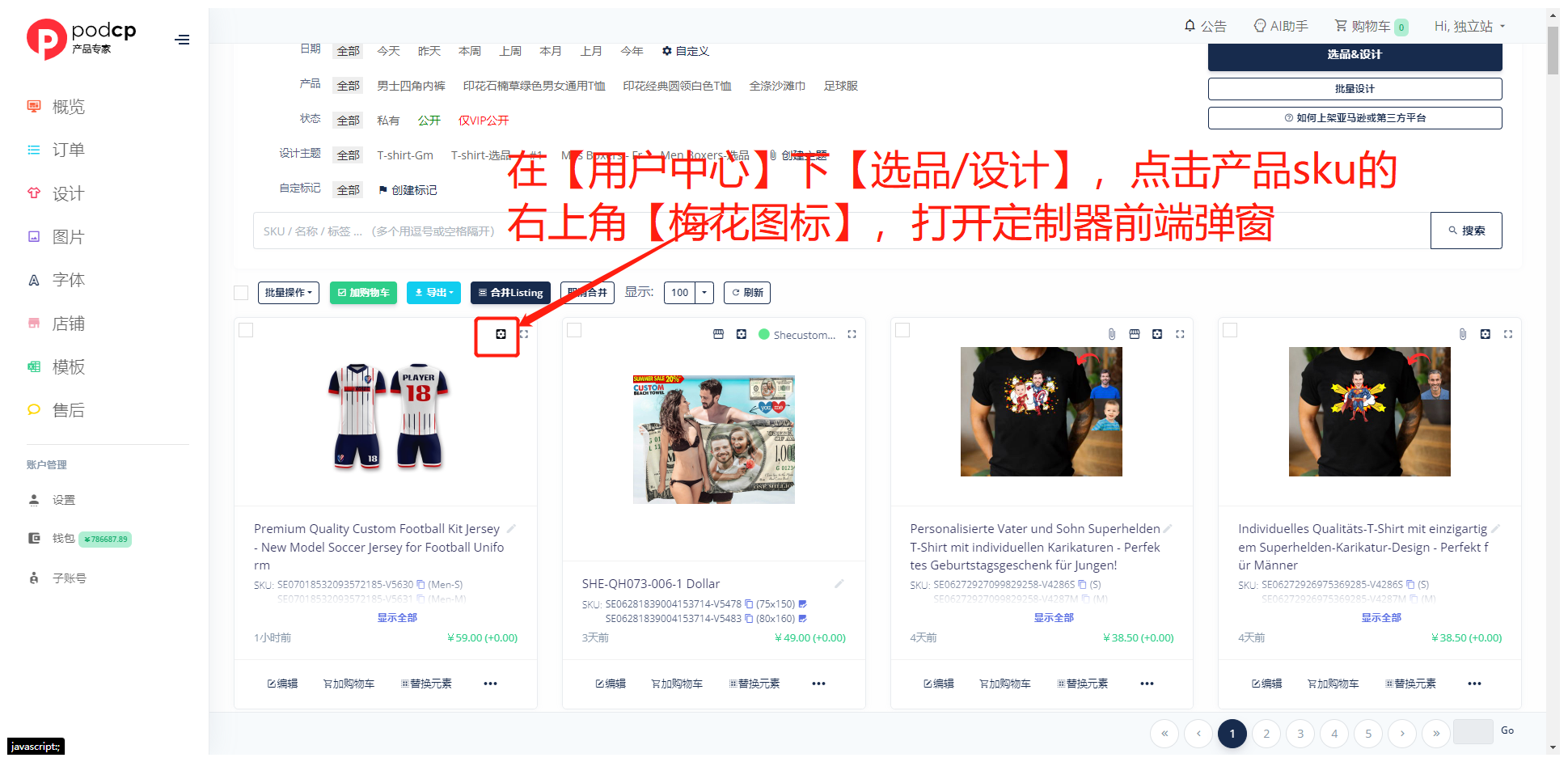Click the note icon beside (80x160) SKU
The image size is (1568, 762).
803,619
